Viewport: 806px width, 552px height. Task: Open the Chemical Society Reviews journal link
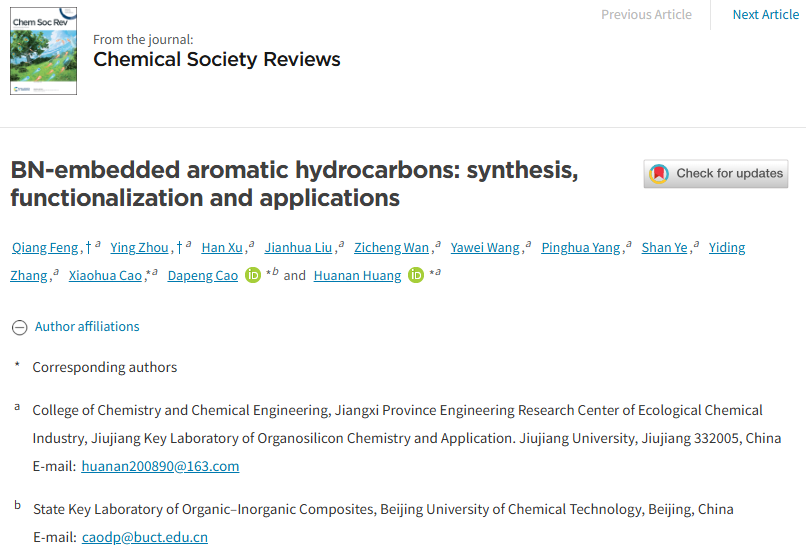pyautogui.click(x=216, y=59)
